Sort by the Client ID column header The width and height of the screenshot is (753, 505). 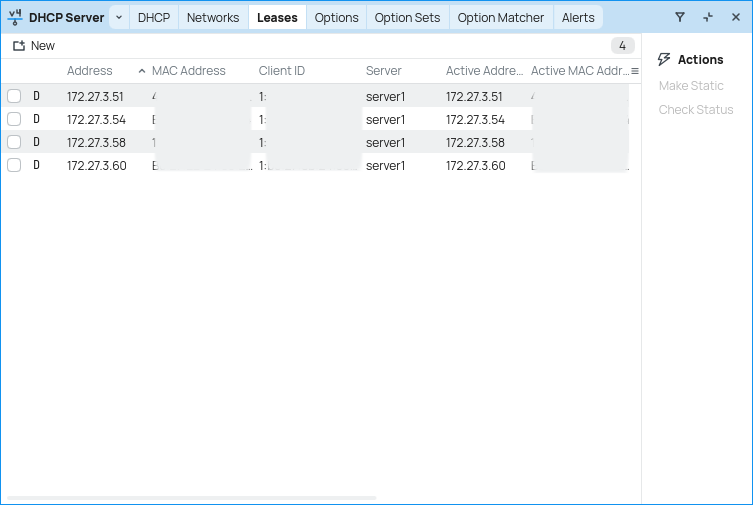click(x=281, y=71)
